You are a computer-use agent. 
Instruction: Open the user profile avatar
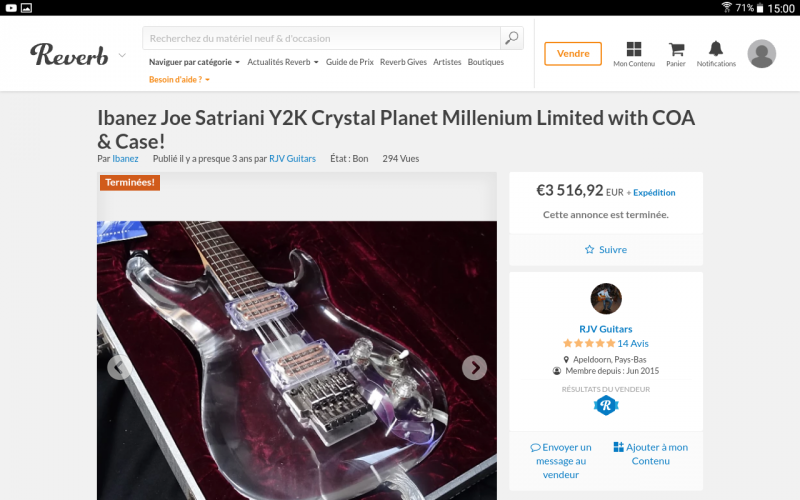click(x=762, y=54)
